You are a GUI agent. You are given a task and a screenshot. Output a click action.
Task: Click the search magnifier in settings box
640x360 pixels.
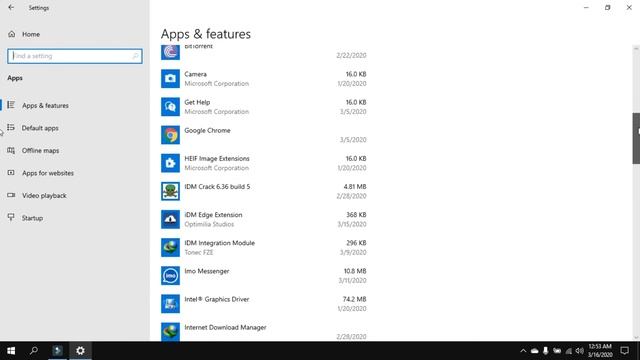(136, 56)
